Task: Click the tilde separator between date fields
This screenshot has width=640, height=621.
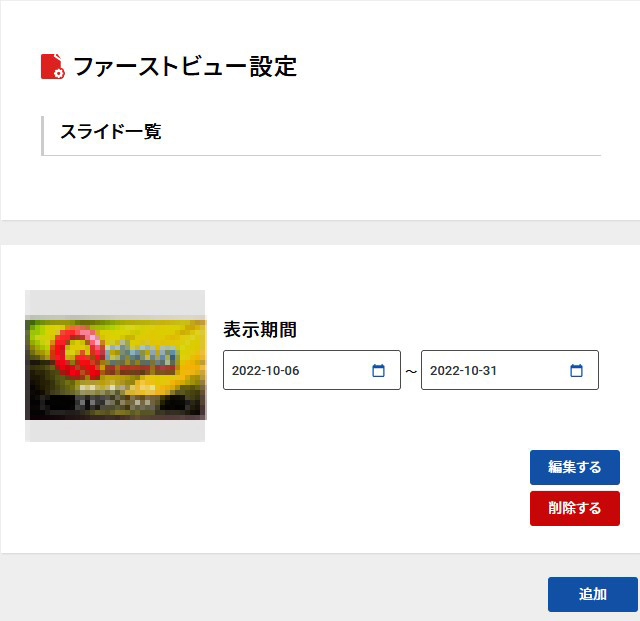Action: point(411,371)
